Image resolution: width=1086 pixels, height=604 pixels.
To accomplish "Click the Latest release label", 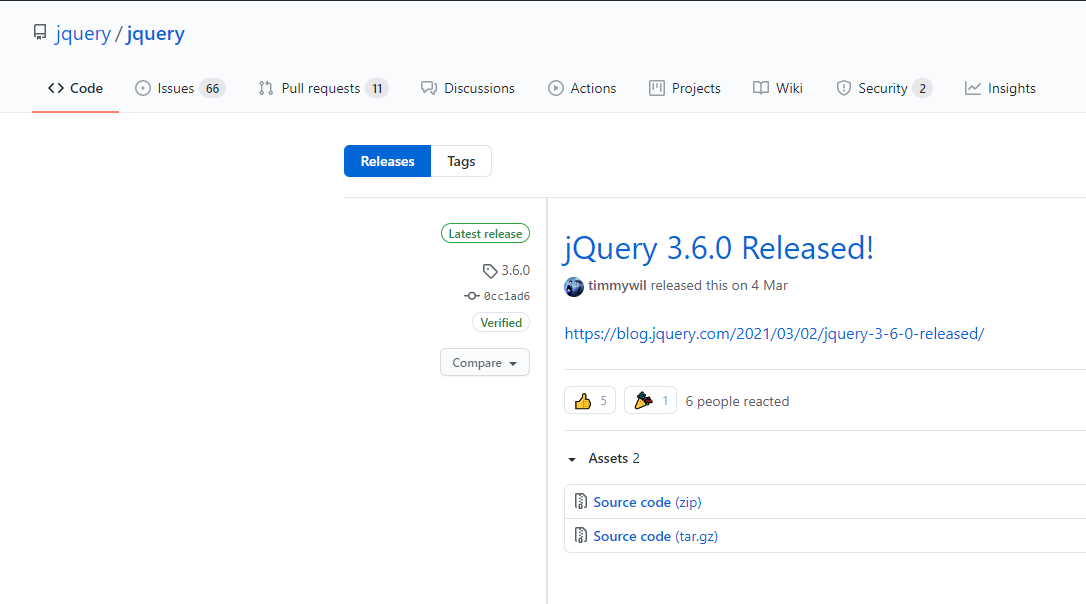I will [x=486, y=233].
